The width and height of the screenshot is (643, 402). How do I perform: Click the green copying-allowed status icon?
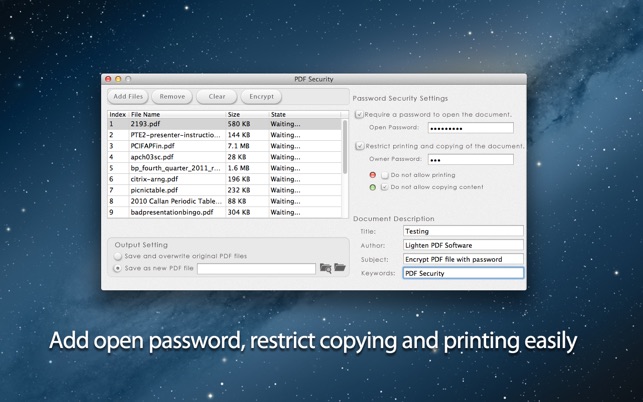[x=373, y=187]
